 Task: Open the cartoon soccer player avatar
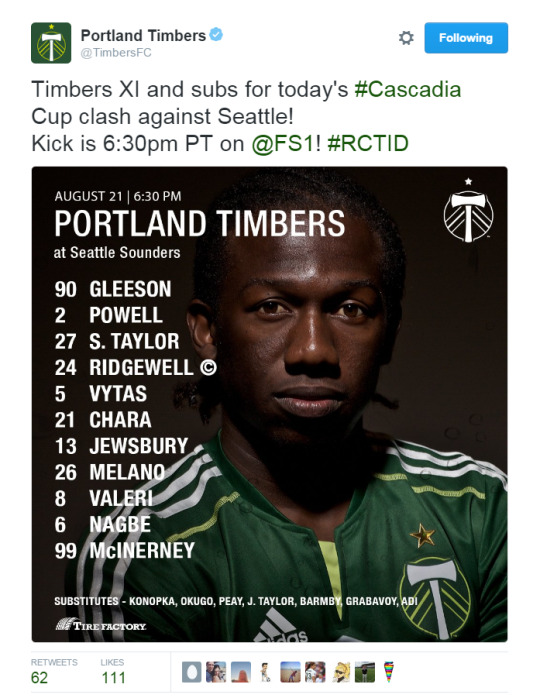tap(265, 672)
